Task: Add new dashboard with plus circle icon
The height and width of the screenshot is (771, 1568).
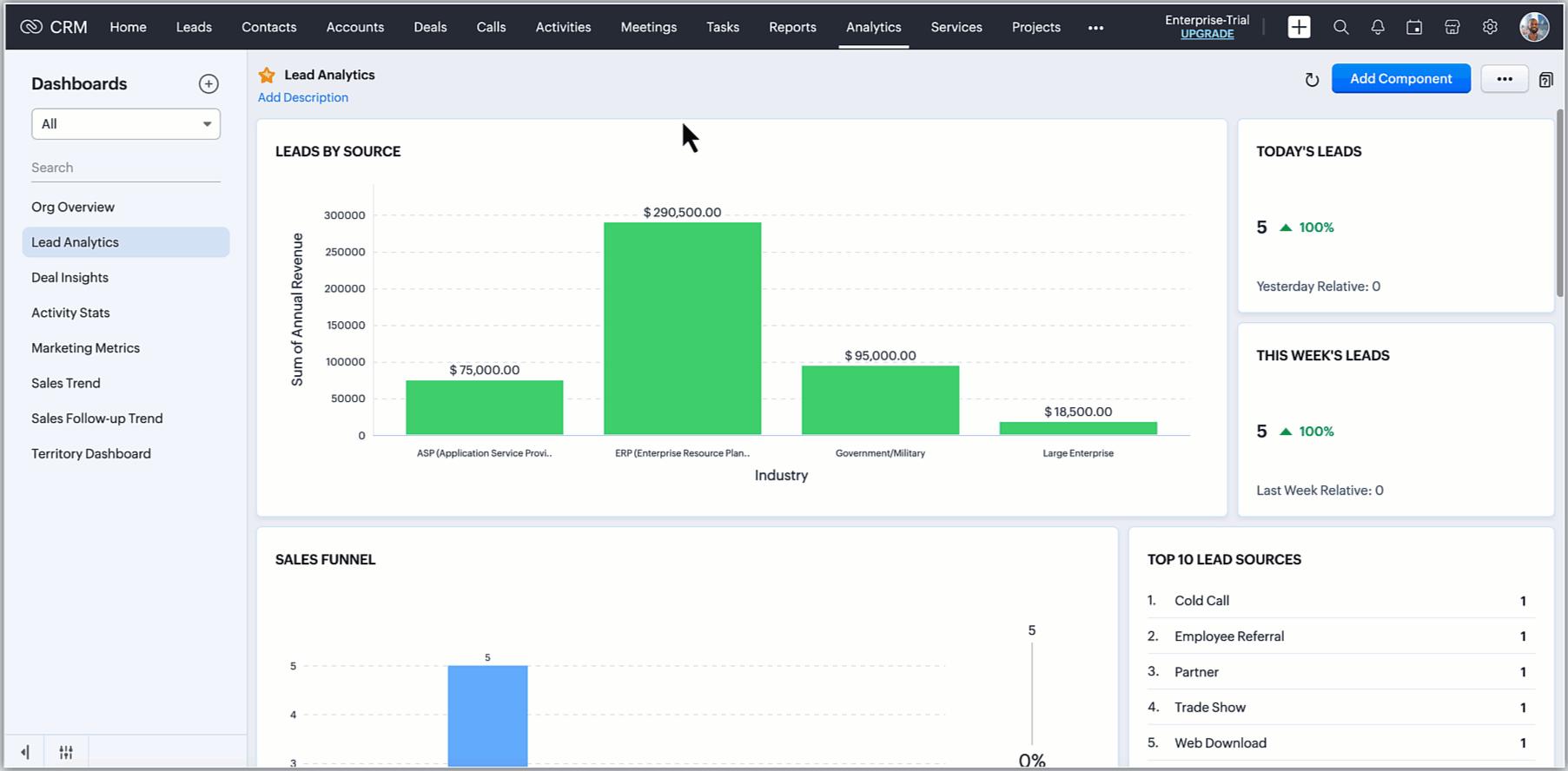Action: click(208, 83)
